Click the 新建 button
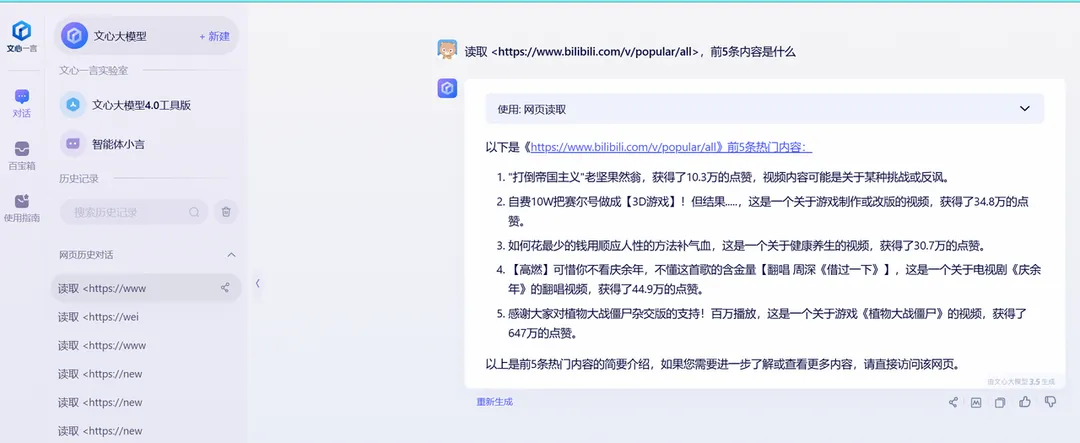 click(214, 36)
